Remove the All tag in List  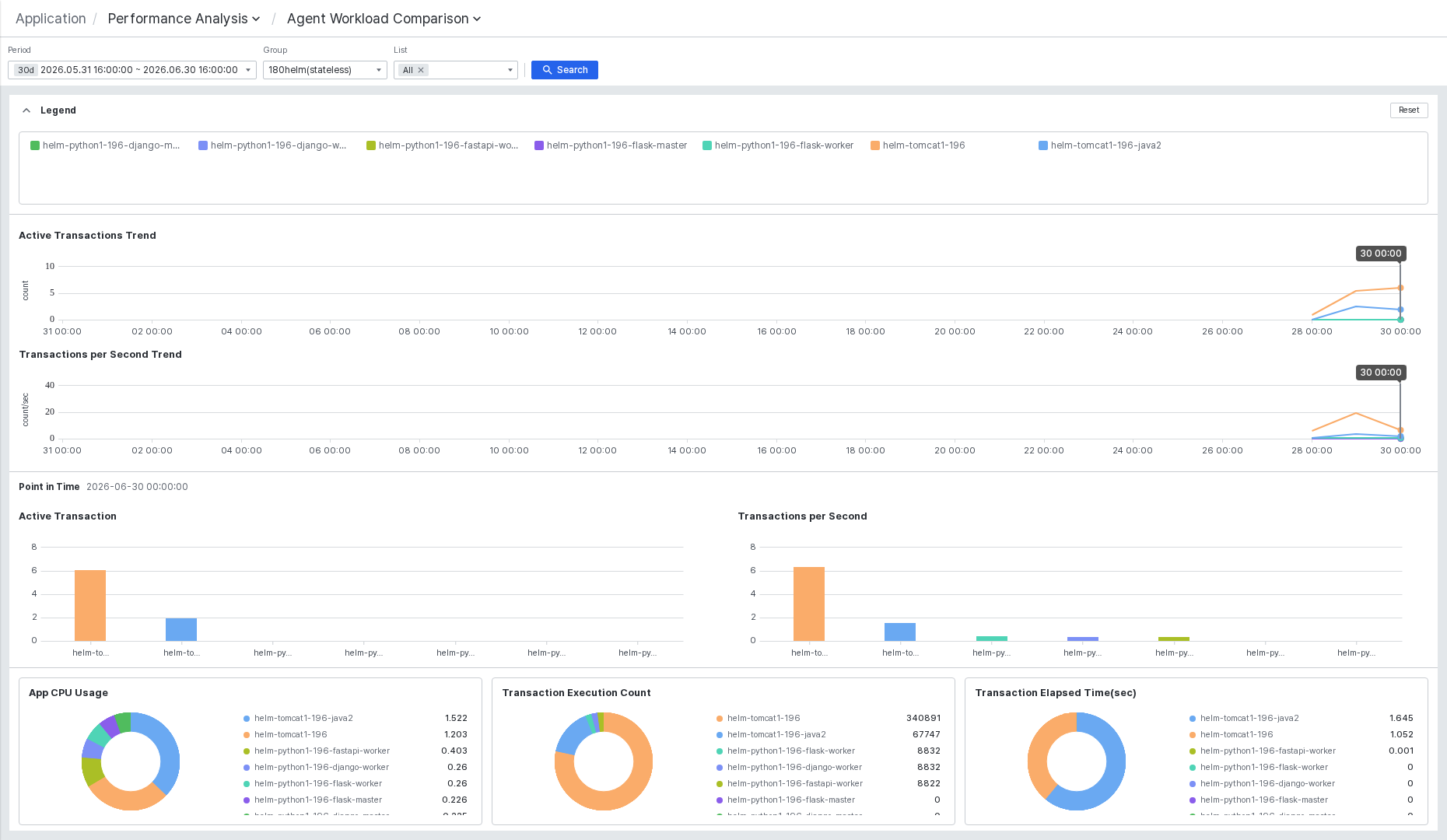click(x=421, y=70)
